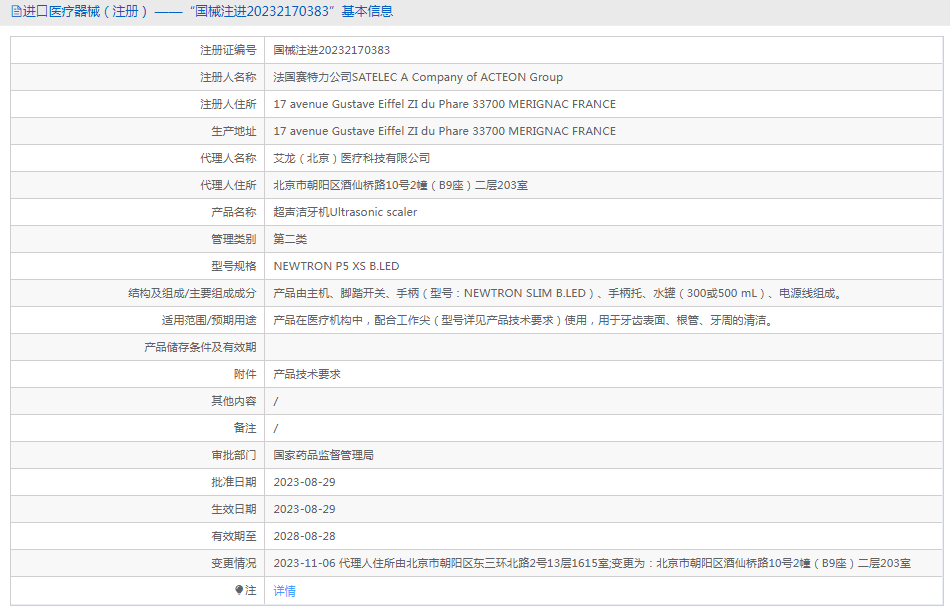Select the slash value in 其他内容 row
950x615 pixels.
point(276,401)
